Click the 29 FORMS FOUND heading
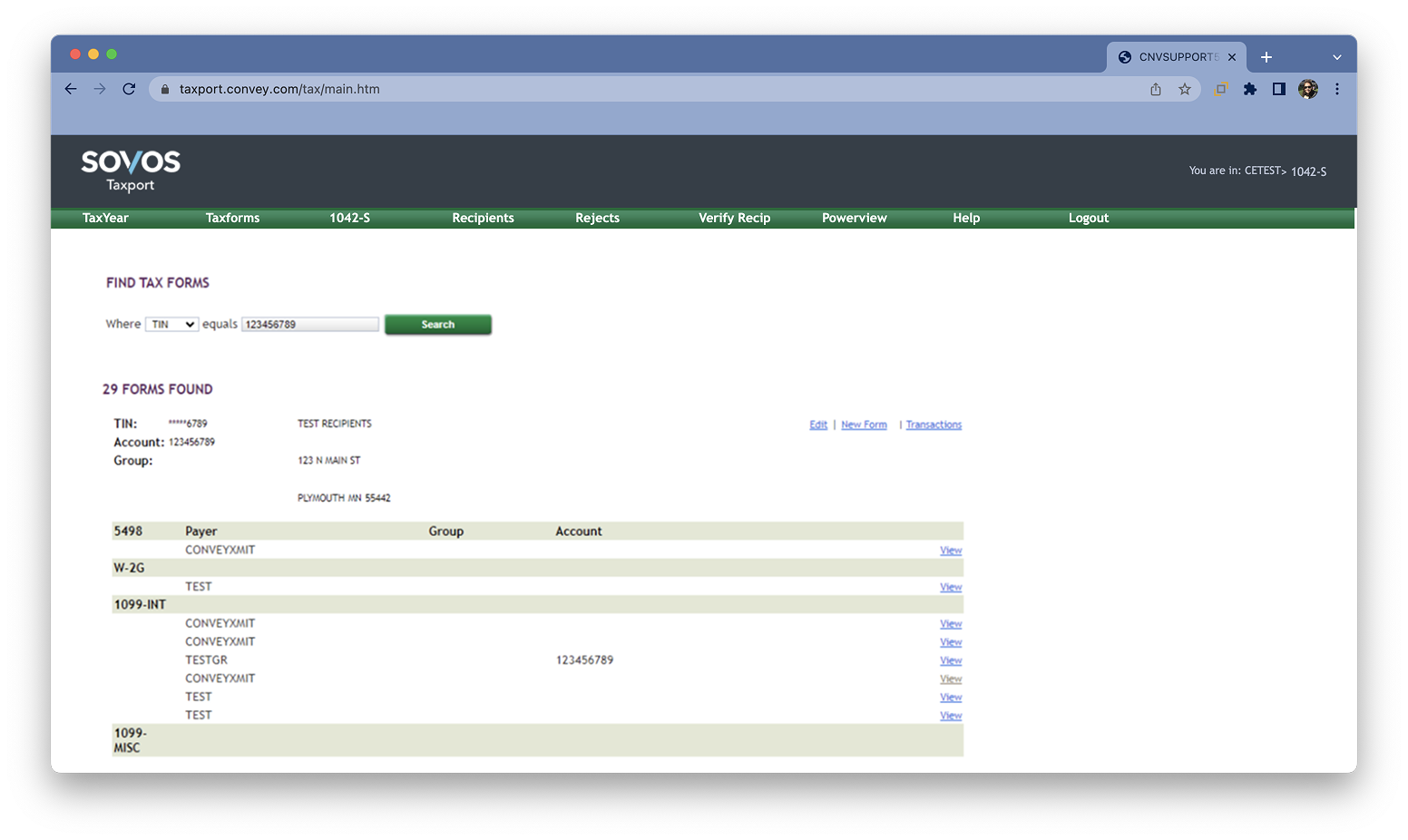 click(x=158, y=389)
